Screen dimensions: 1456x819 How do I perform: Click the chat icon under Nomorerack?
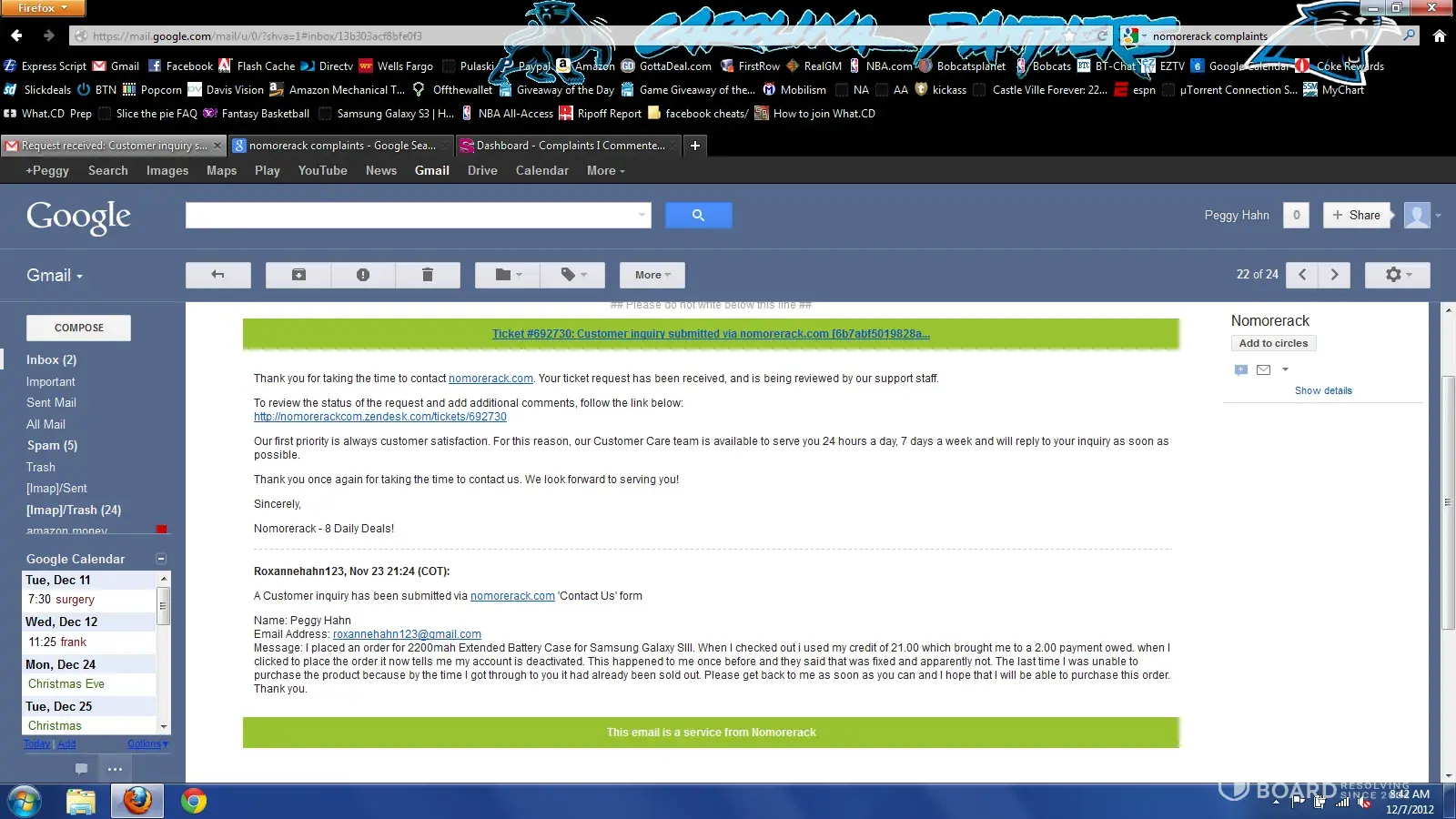pos(1240,369)
